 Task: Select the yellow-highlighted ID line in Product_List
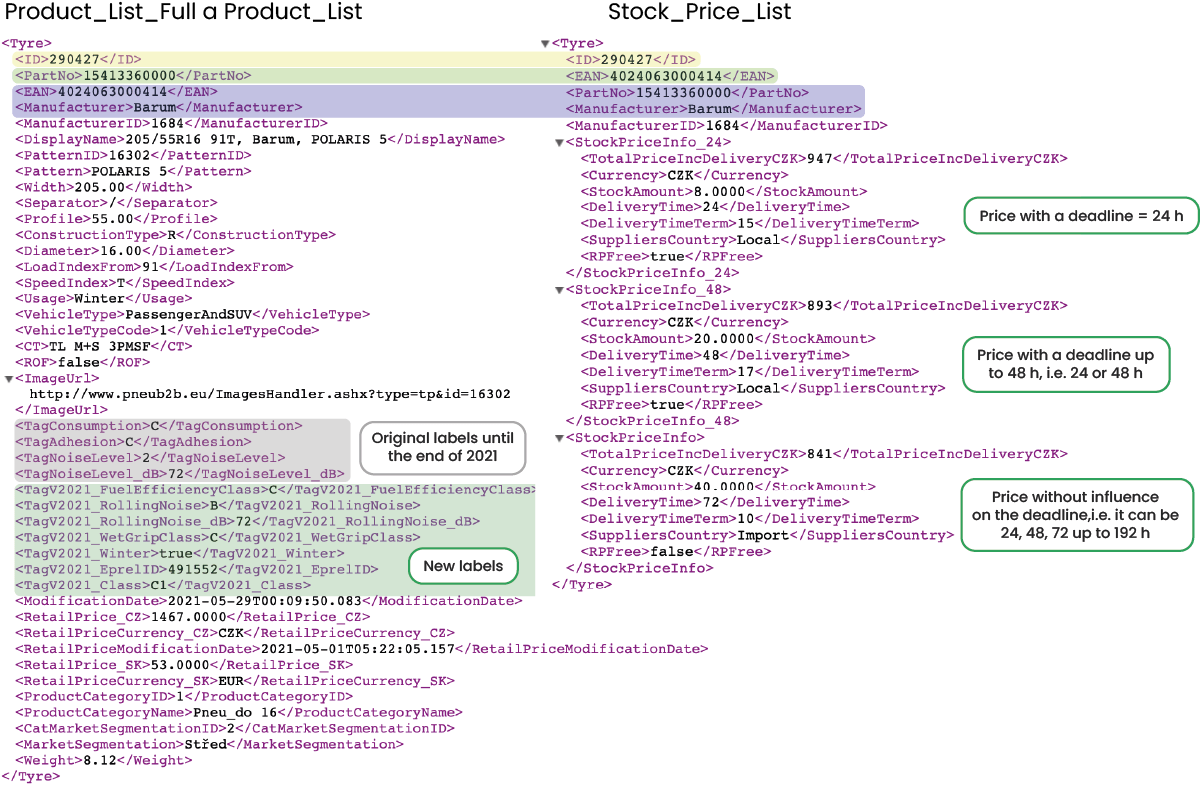78,60
